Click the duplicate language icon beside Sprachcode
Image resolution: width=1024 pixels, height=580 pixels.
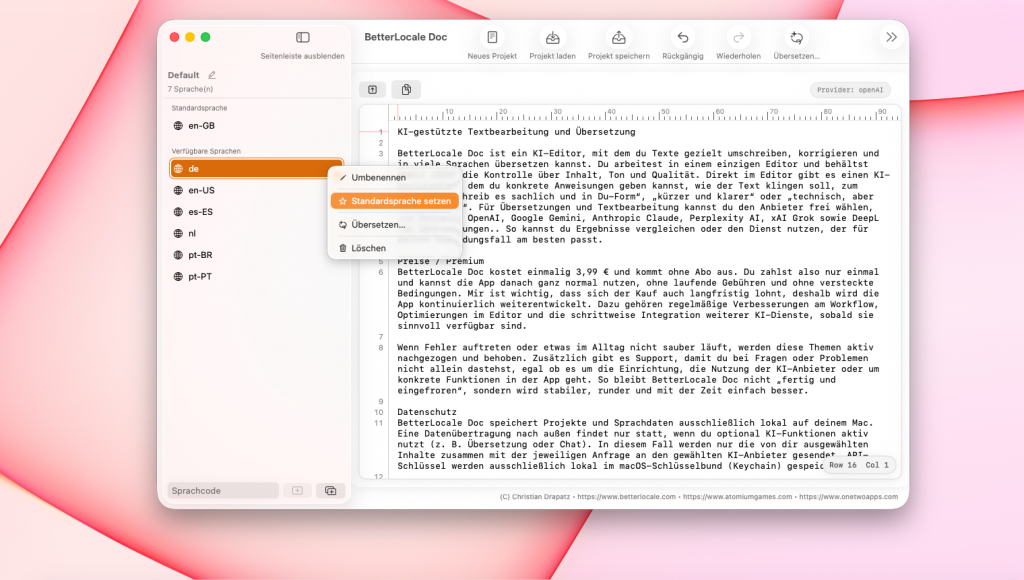pyautogui.click(x=329, y=491)
